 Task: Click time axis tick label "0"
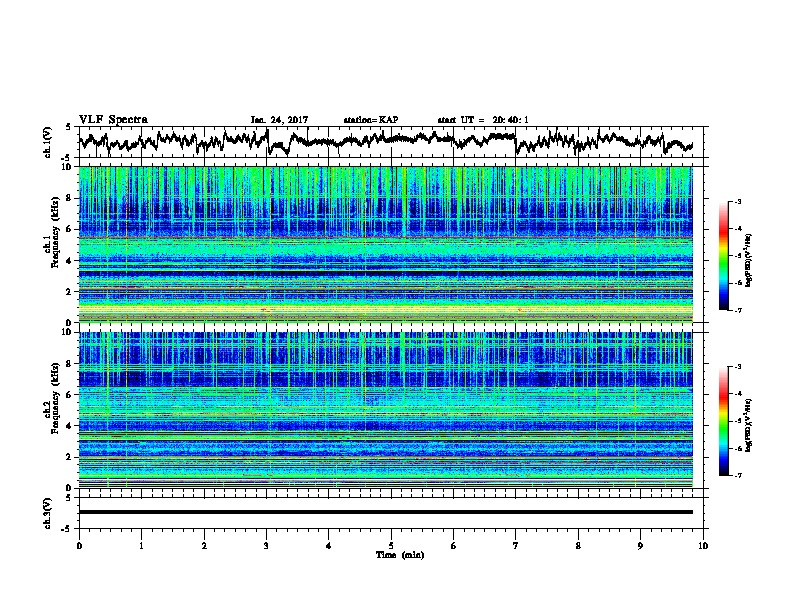[79, 545]
